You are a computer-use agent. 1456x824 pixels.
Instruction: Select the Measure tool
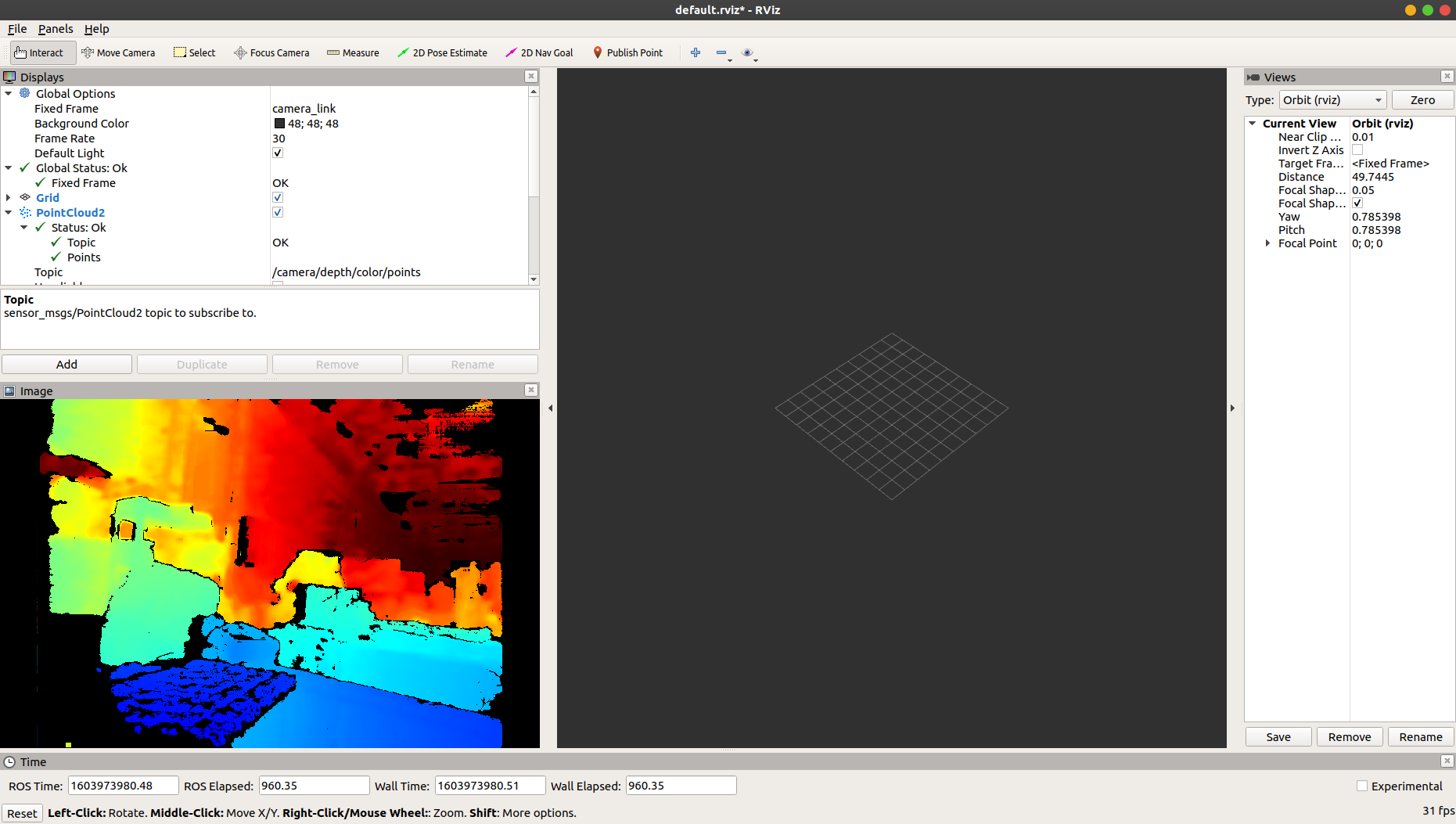(x=353, y=52)
